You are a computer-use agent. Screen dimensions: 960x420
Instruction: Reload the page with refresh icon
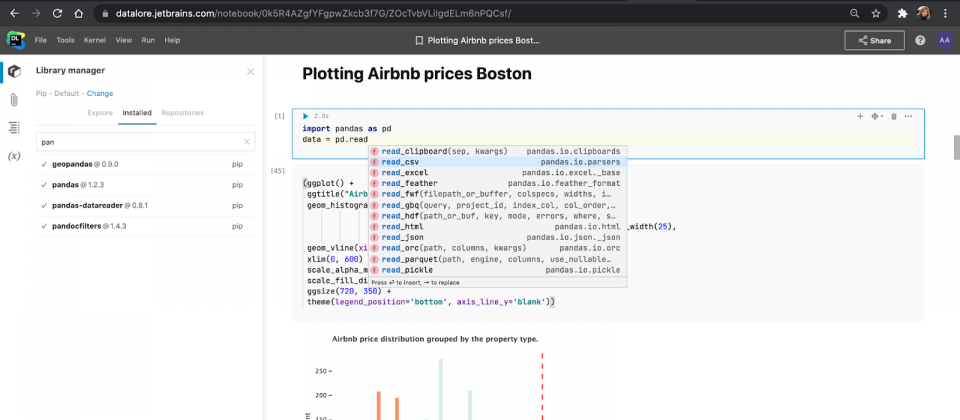point(57,13)
